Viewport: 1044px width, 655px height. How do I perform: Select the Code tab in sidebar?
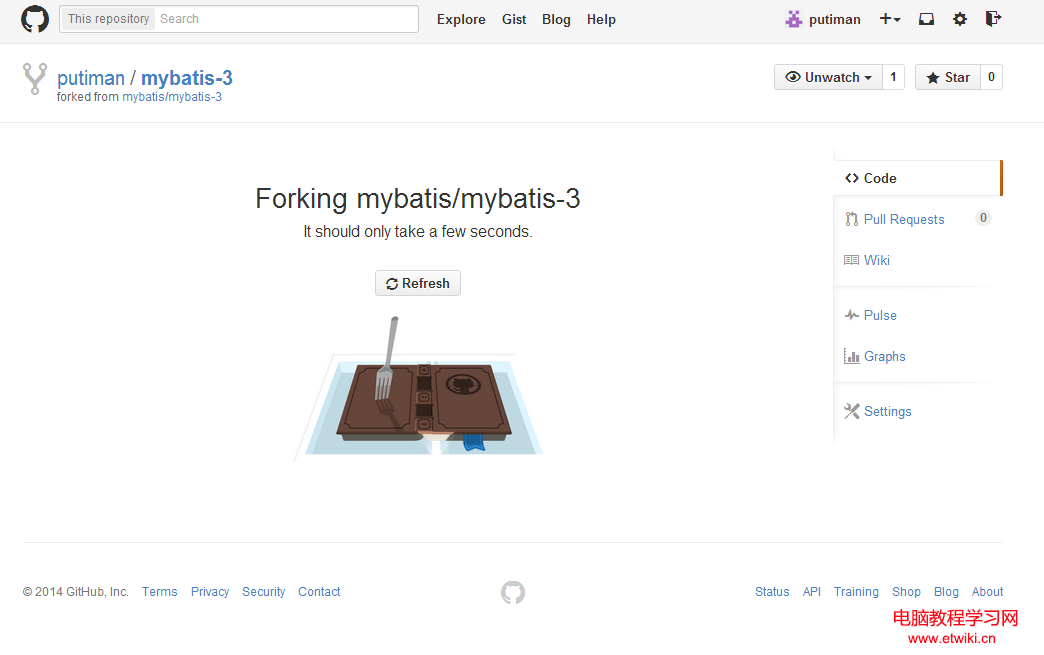pyautogui.click(x=917, y=178)
